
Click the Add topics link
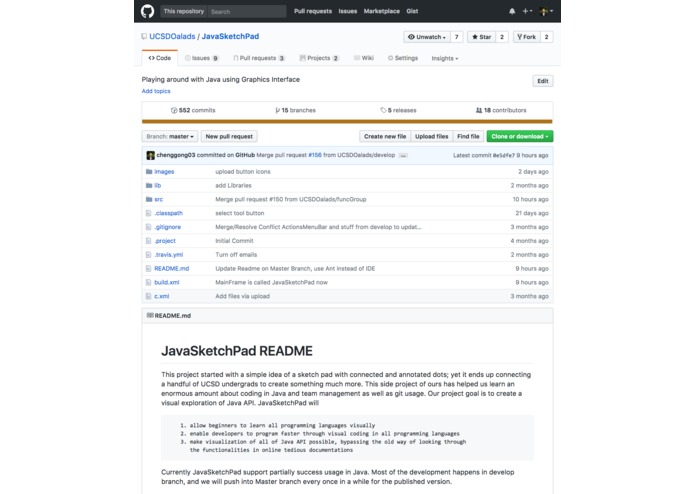[x=156, y=91]
